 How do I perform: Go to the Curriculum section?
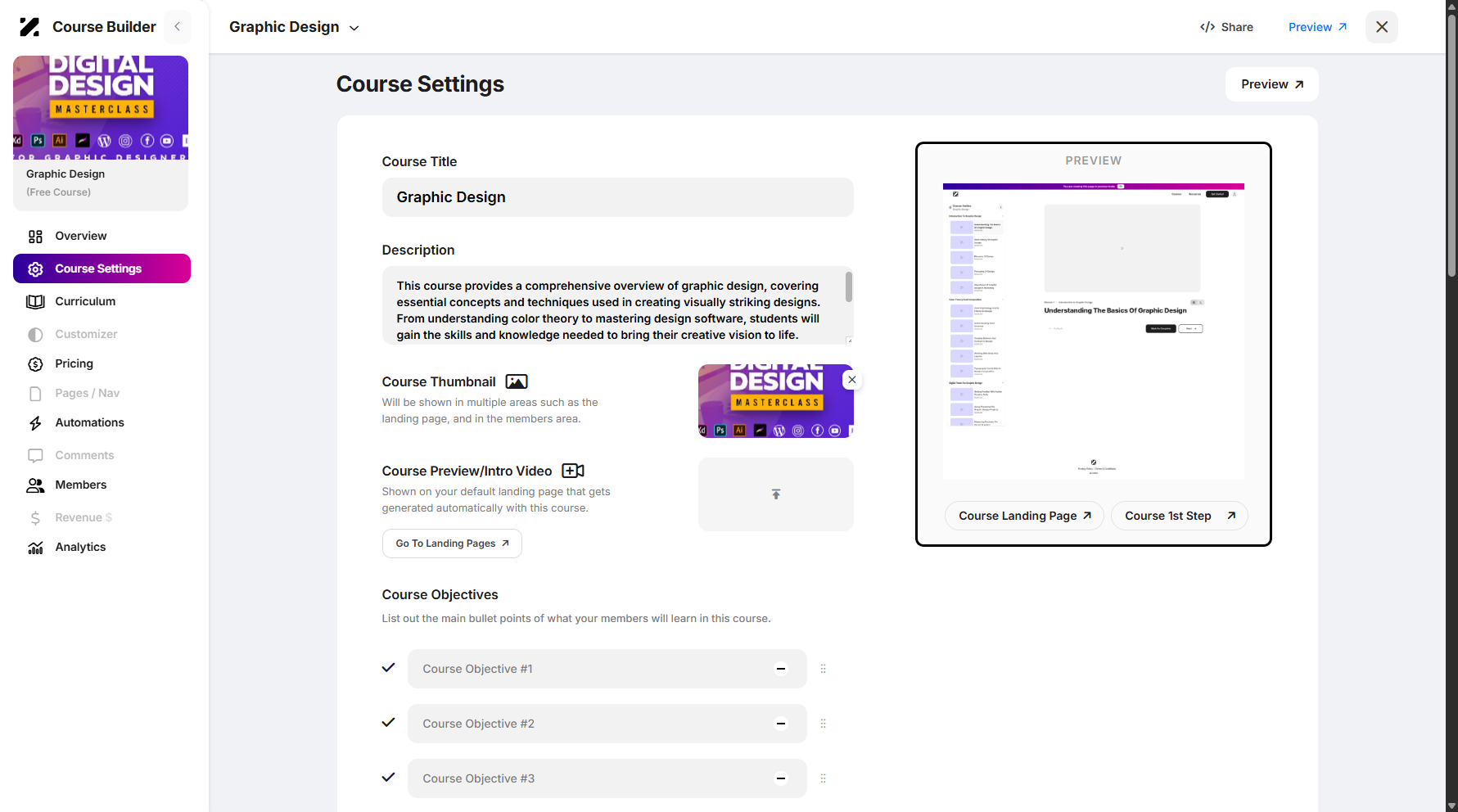click(102, 301)
